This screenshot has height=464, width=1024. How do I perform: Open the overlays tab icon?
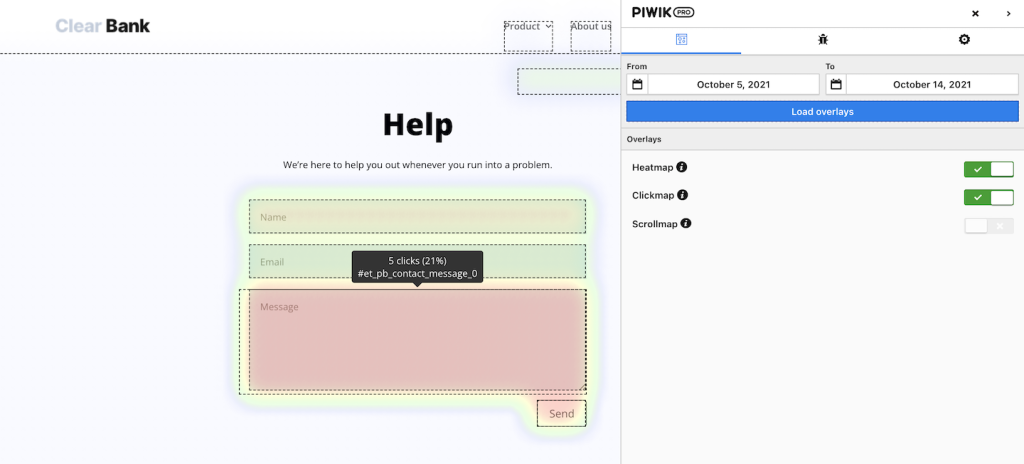tap(681, 40)
